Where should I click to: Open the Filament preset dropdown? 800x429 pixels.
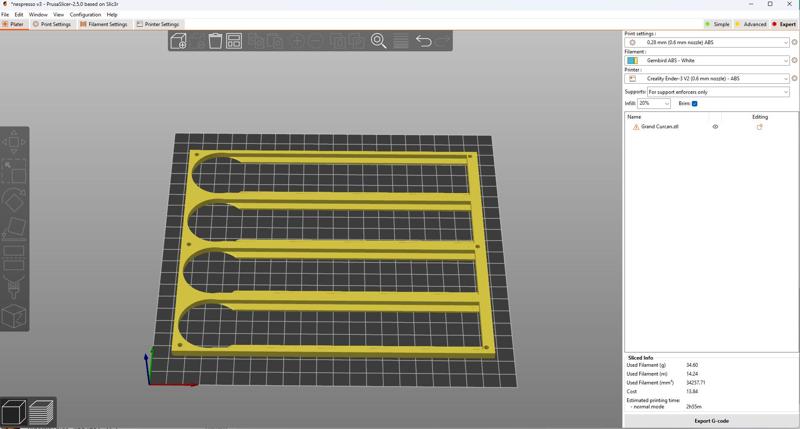pyautogui.click(x=707, y=60)
